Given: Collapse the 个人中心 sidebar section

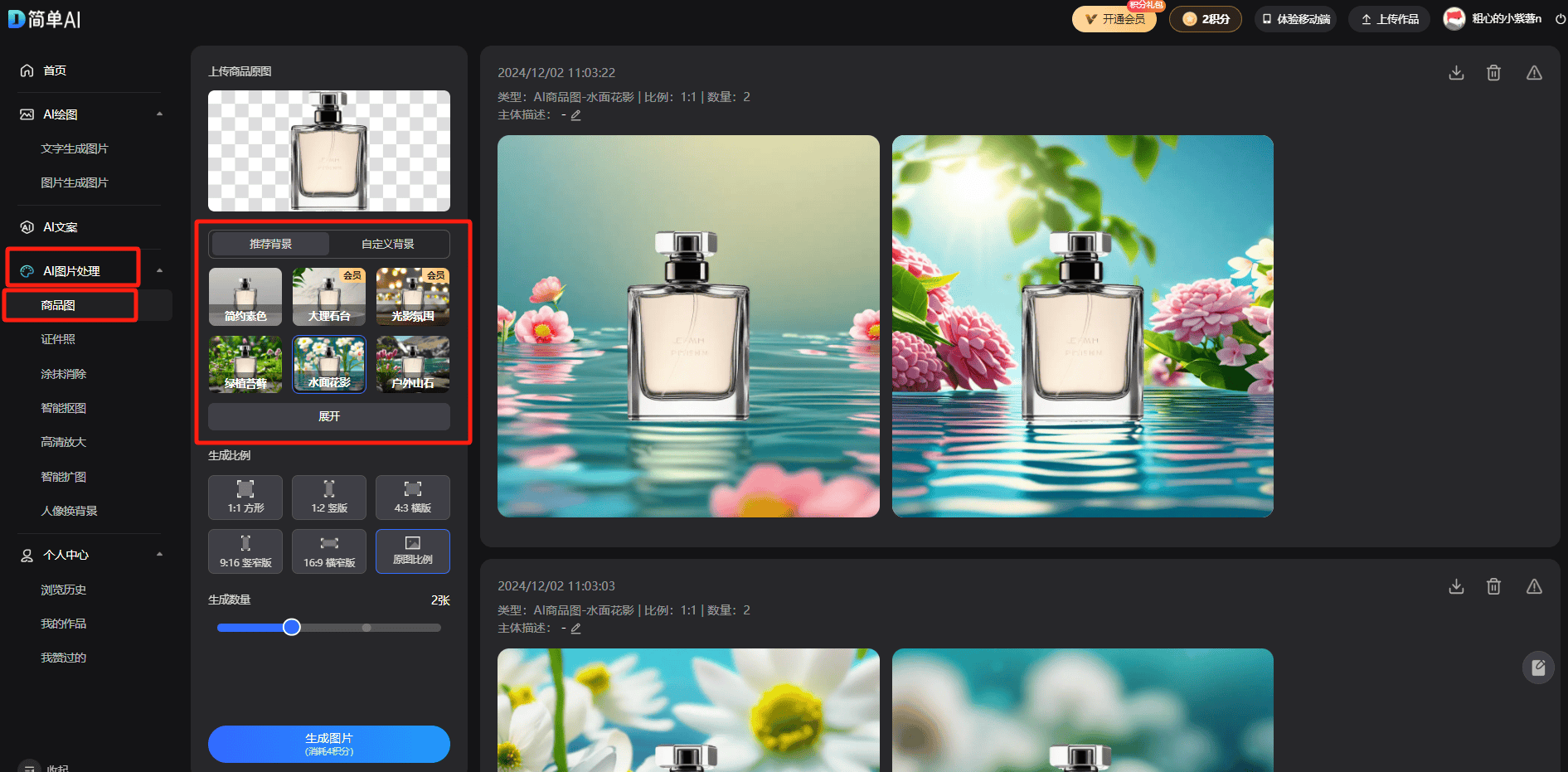Looking at the screenshot, I should coord(159,555).
